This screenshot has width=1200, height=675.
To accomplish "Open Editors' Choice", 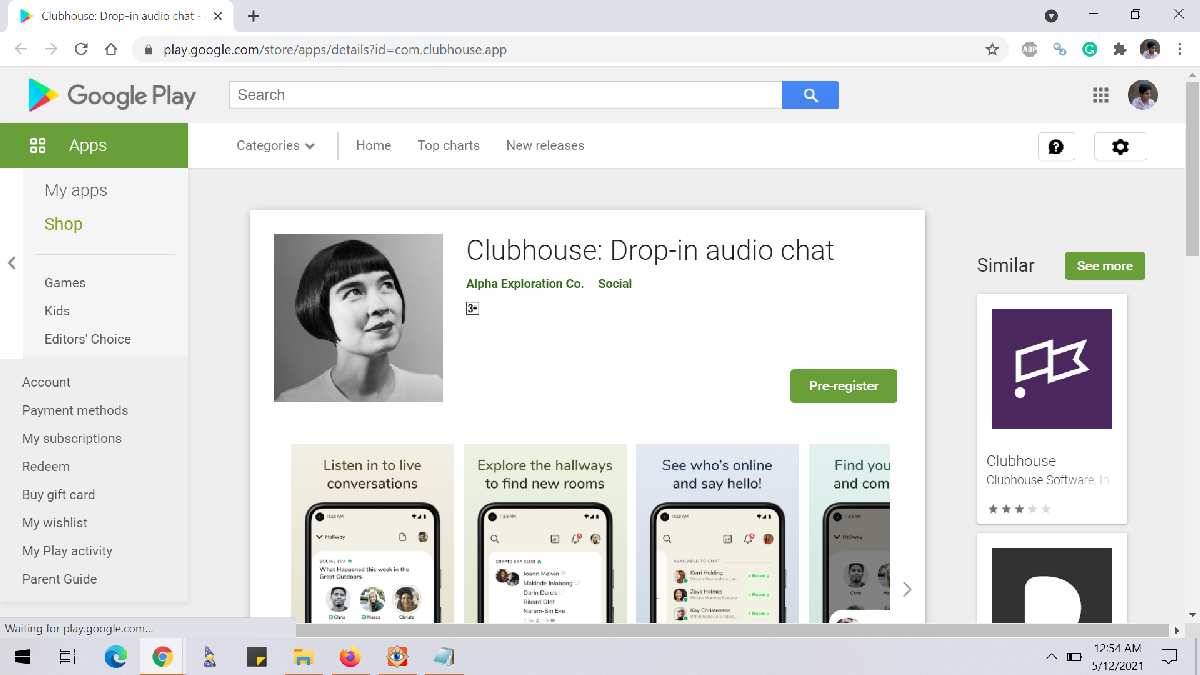I will [x=87, y=339].
